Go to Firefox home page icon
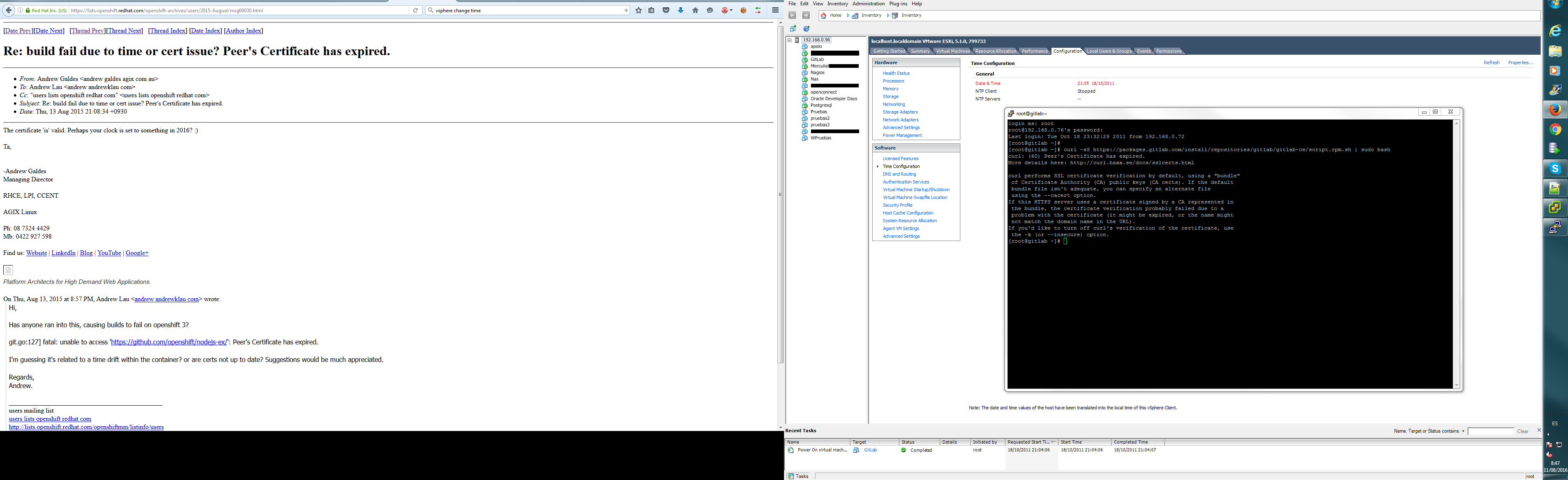Image resolution: width=1568 pixels, height=480 pixels. click(695, 10)
